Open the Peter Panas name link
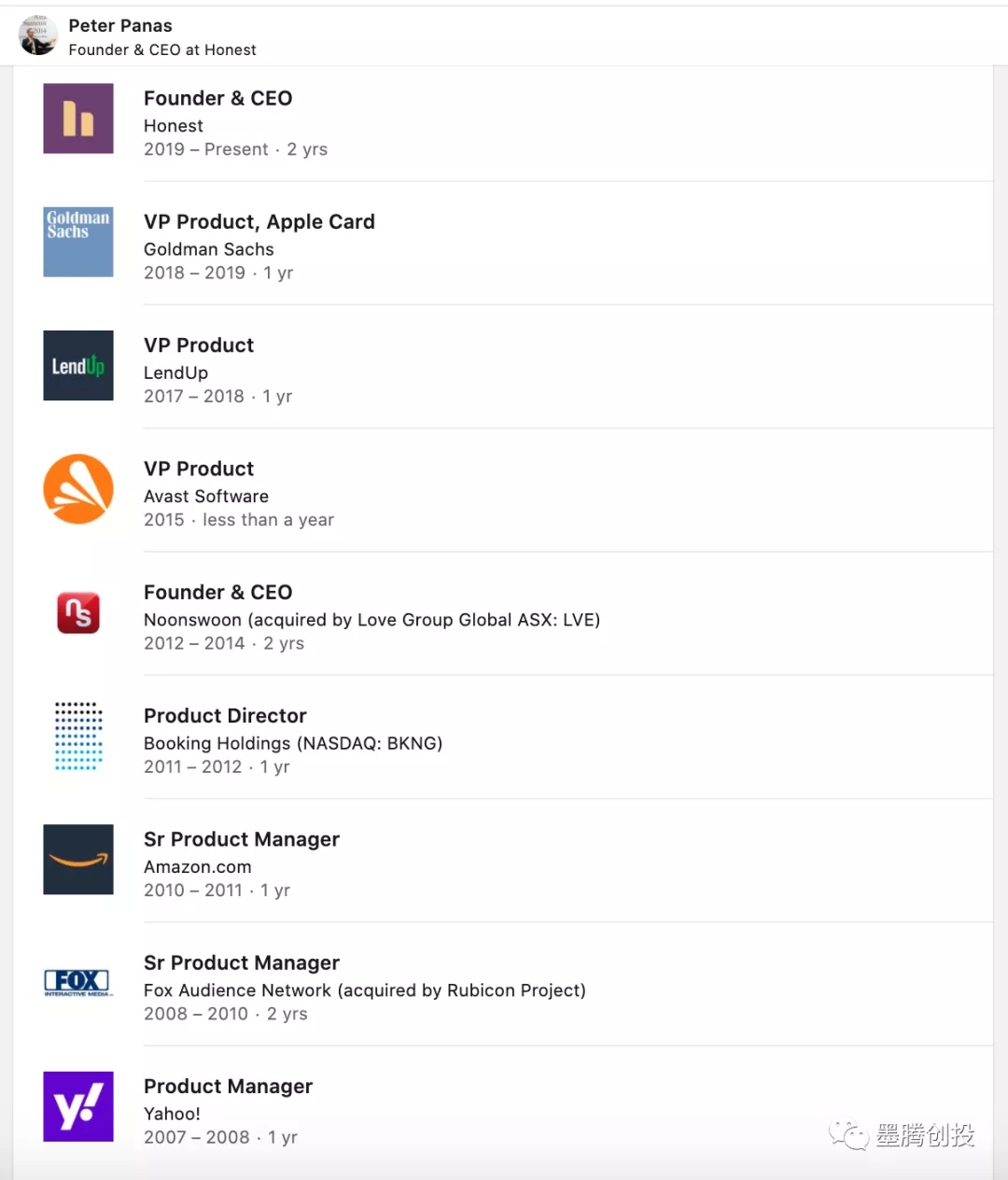1008x1180 pixels. (x=120, y=25)
